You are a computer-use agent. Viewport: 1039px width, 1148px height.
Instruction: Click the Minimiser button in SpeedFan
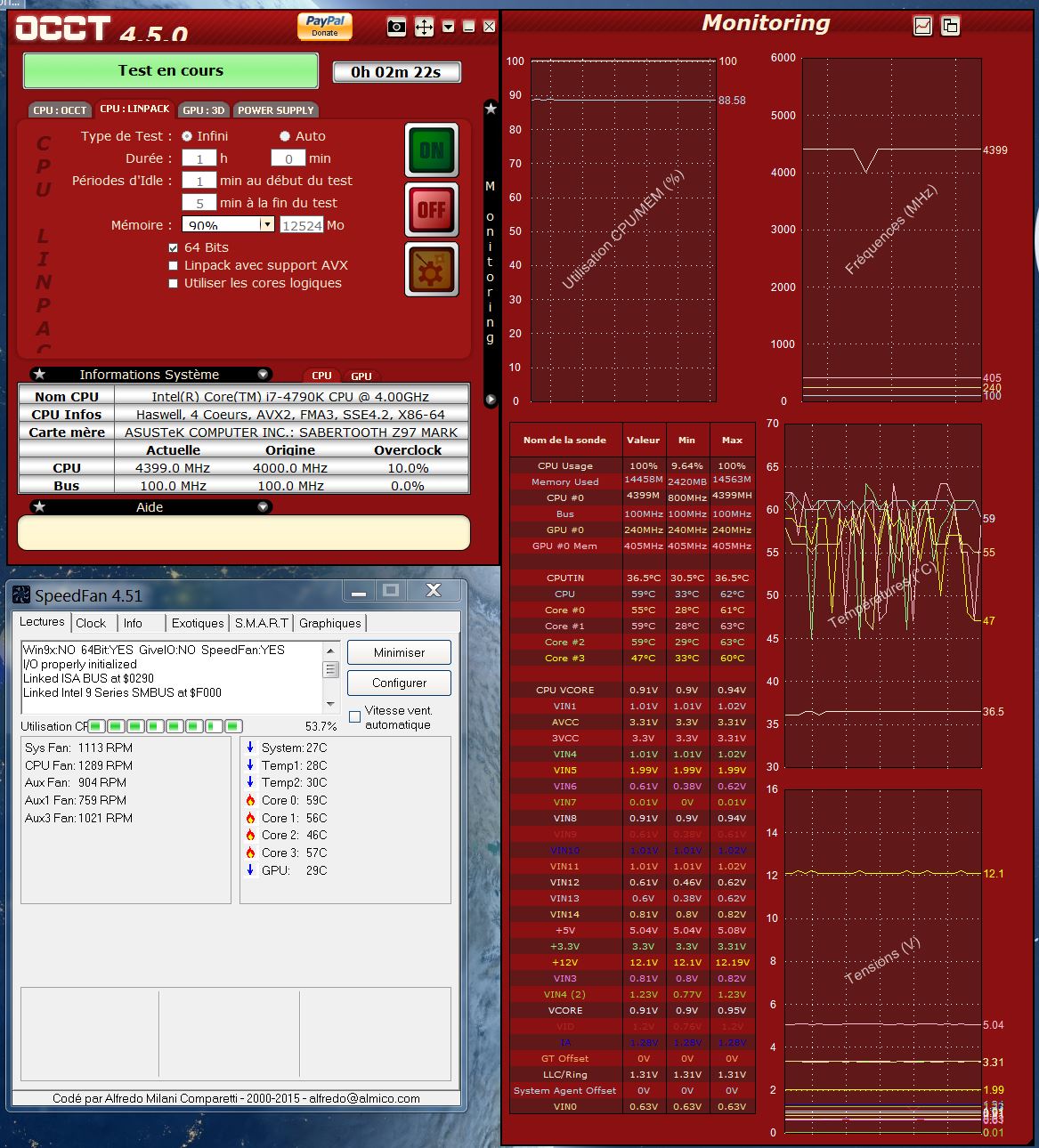[399, 652]
